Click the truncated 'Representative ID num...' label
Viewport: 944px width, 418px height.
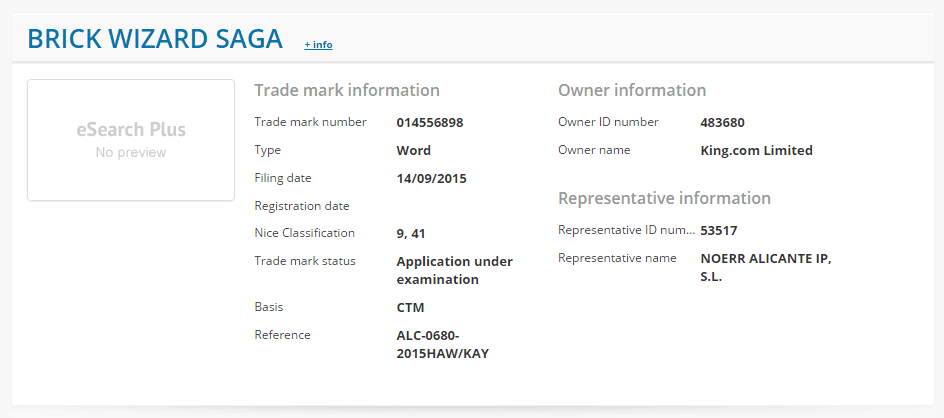tap(627, 230)
